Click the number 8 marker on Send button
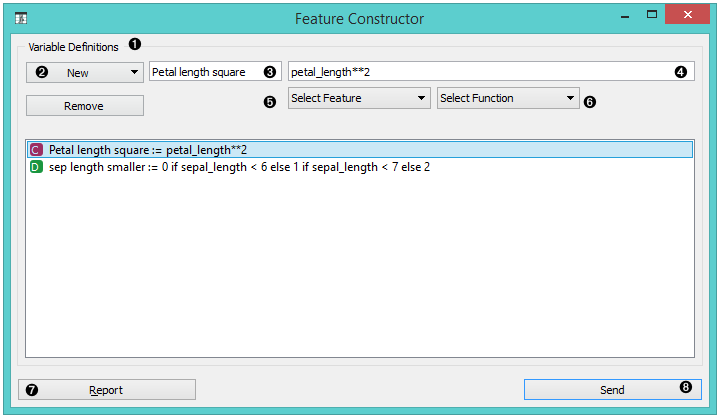The width and height of the screenshot is (720, 418). click(x=685, y=388)
